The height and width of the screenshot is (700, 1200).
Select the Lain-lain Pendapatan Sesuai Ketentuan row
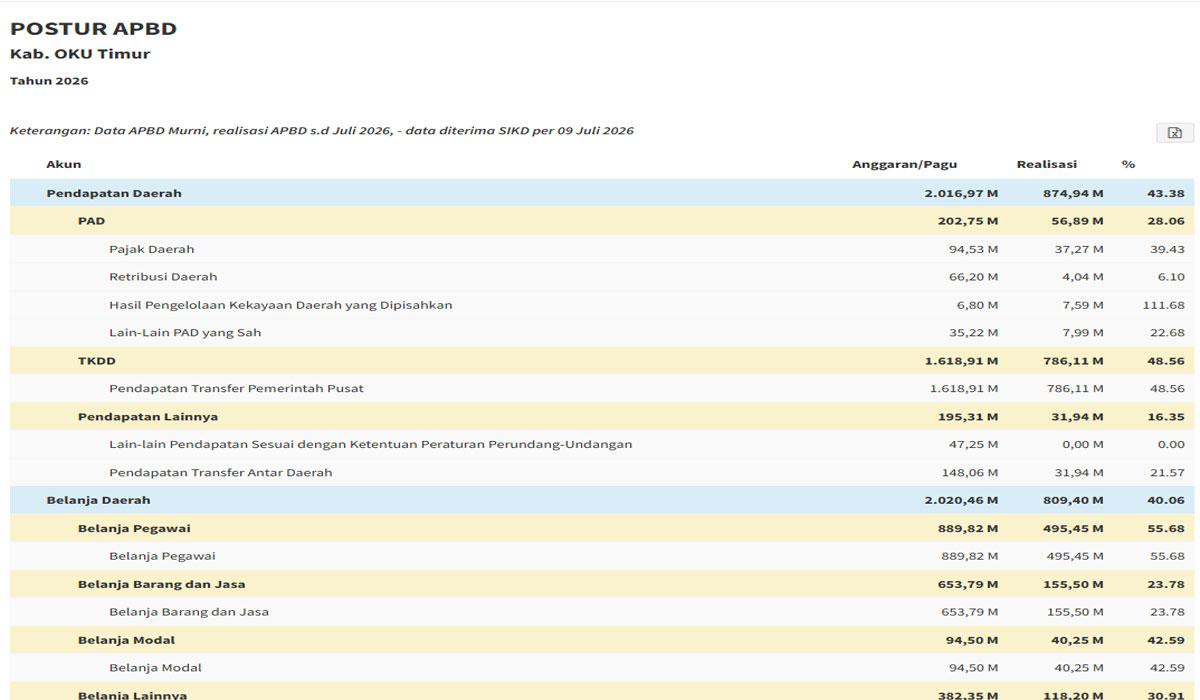[x=602, y=444]
